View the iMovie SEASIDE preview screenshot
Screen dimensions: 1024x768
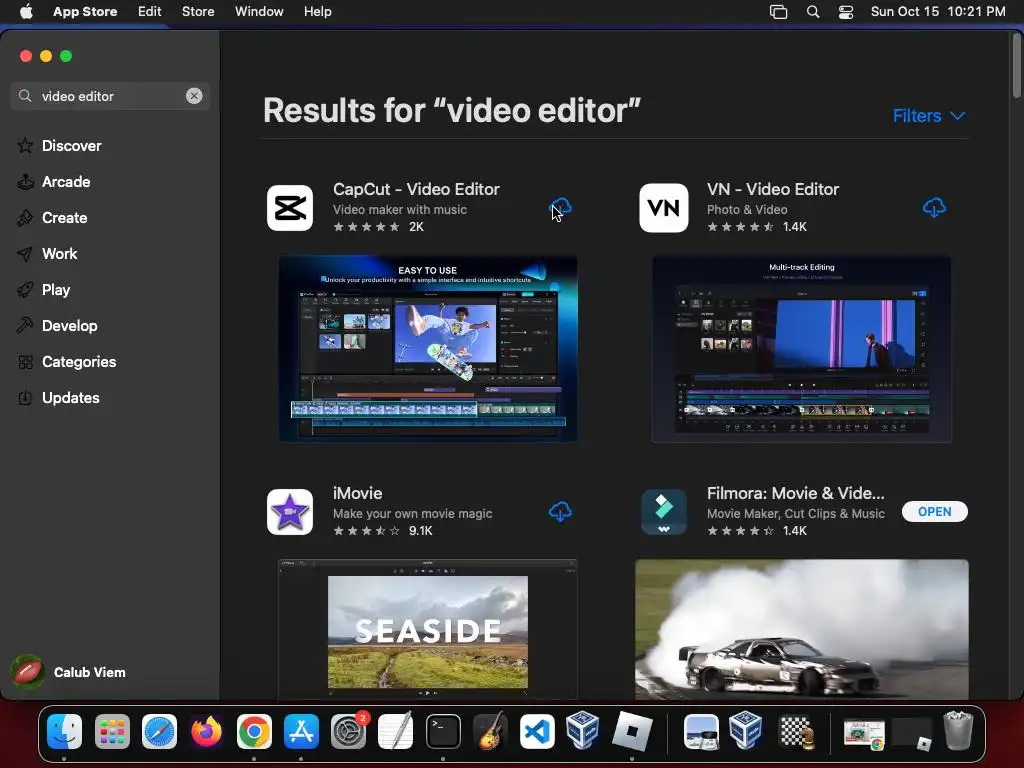coord(428,630)
